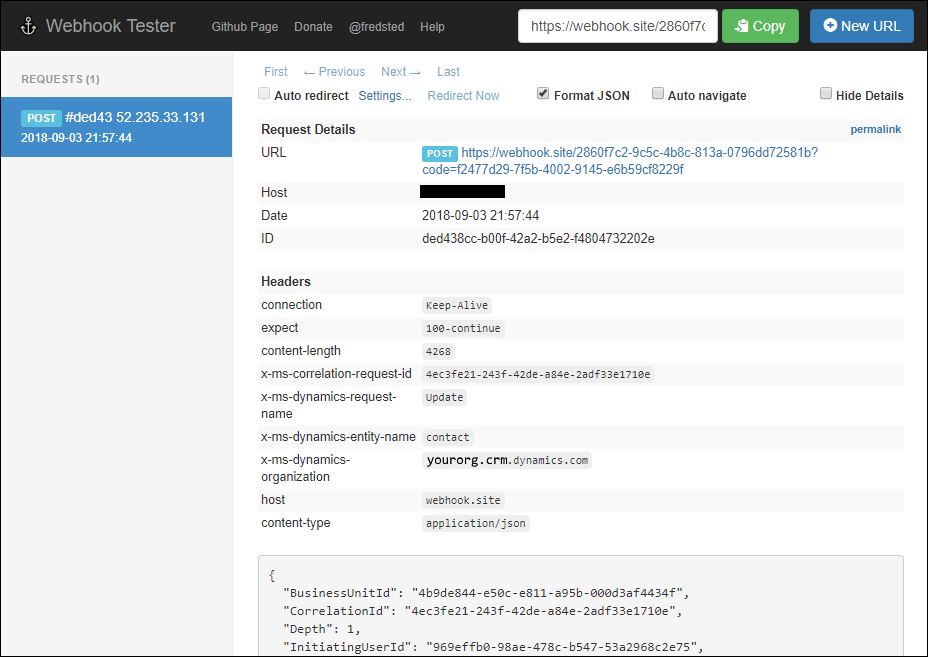Click the Redirect Now link
This screenshot has height=657, width=928.
tap(463, 95)
